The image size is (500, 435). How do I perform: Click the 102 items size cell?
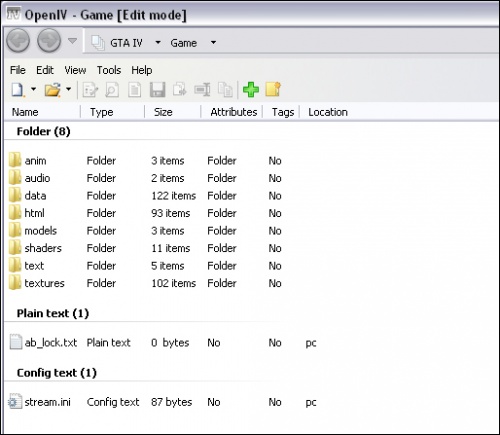pyautogui.click(x=174, y=283)
